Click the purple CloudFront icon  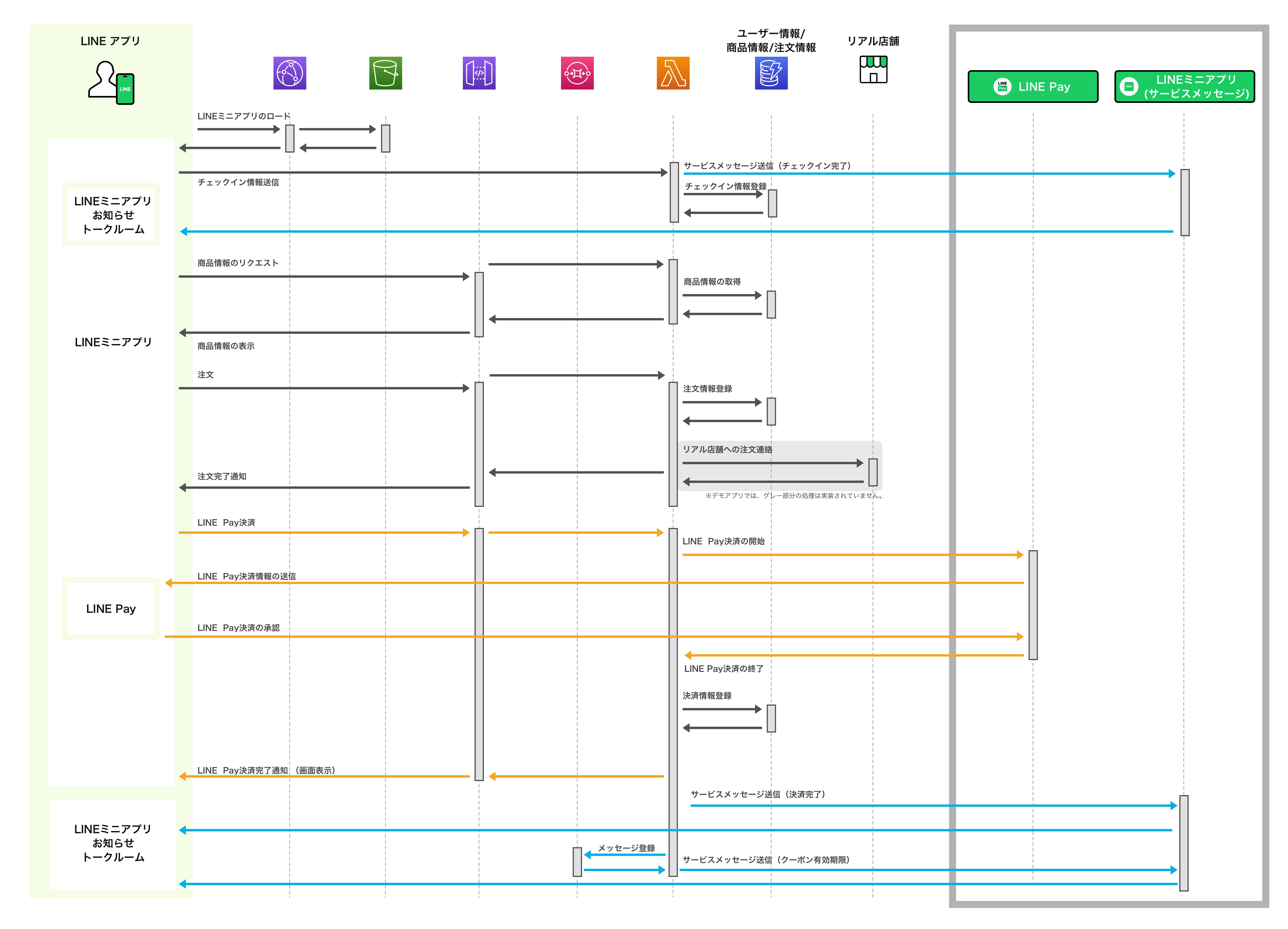pyautogui.click(x=290, y=73)
